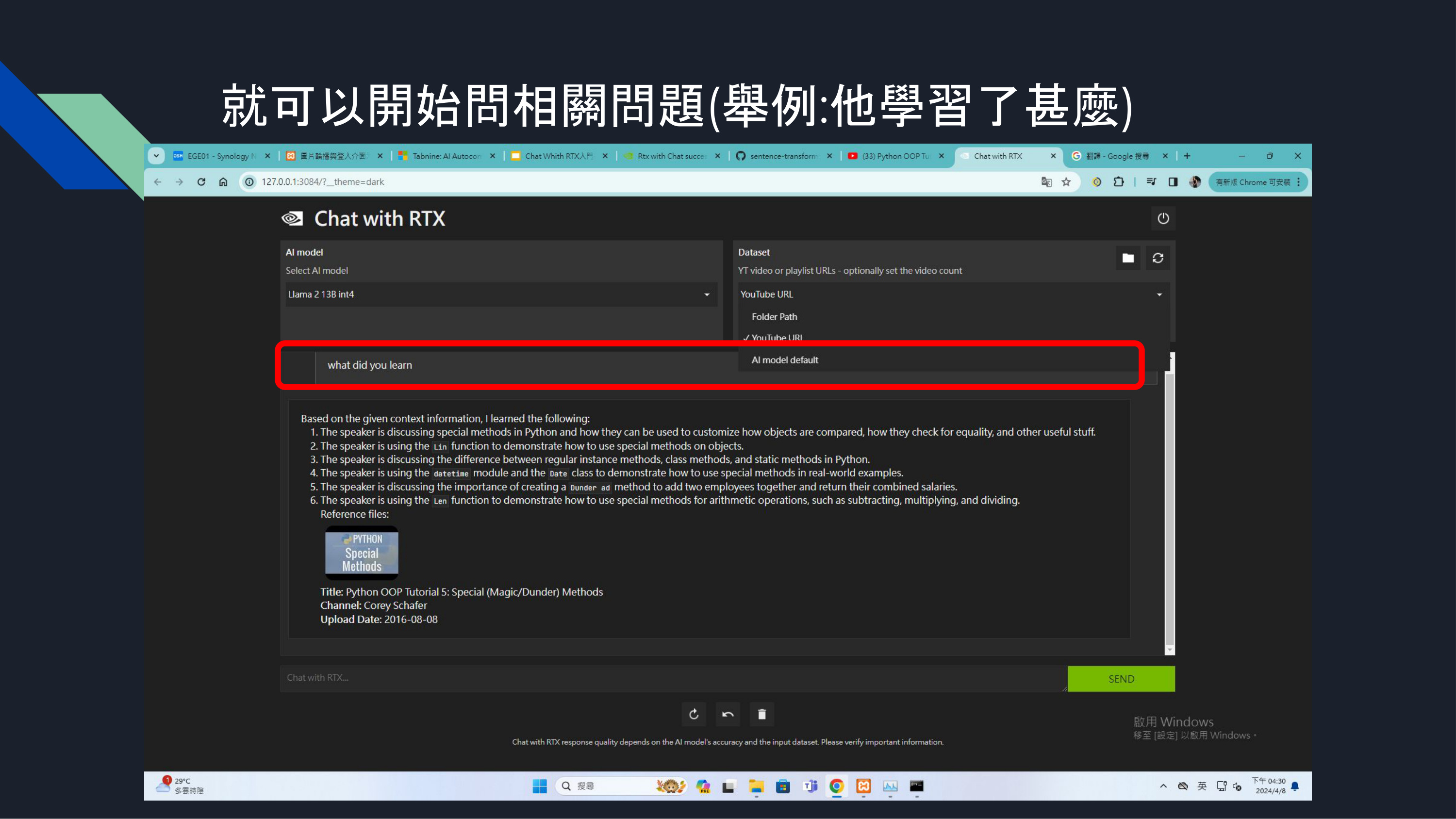Click the 'Upload Date: 2016-08-08' line
This screenshot has width=1456, height=819.
pos(379,620)
